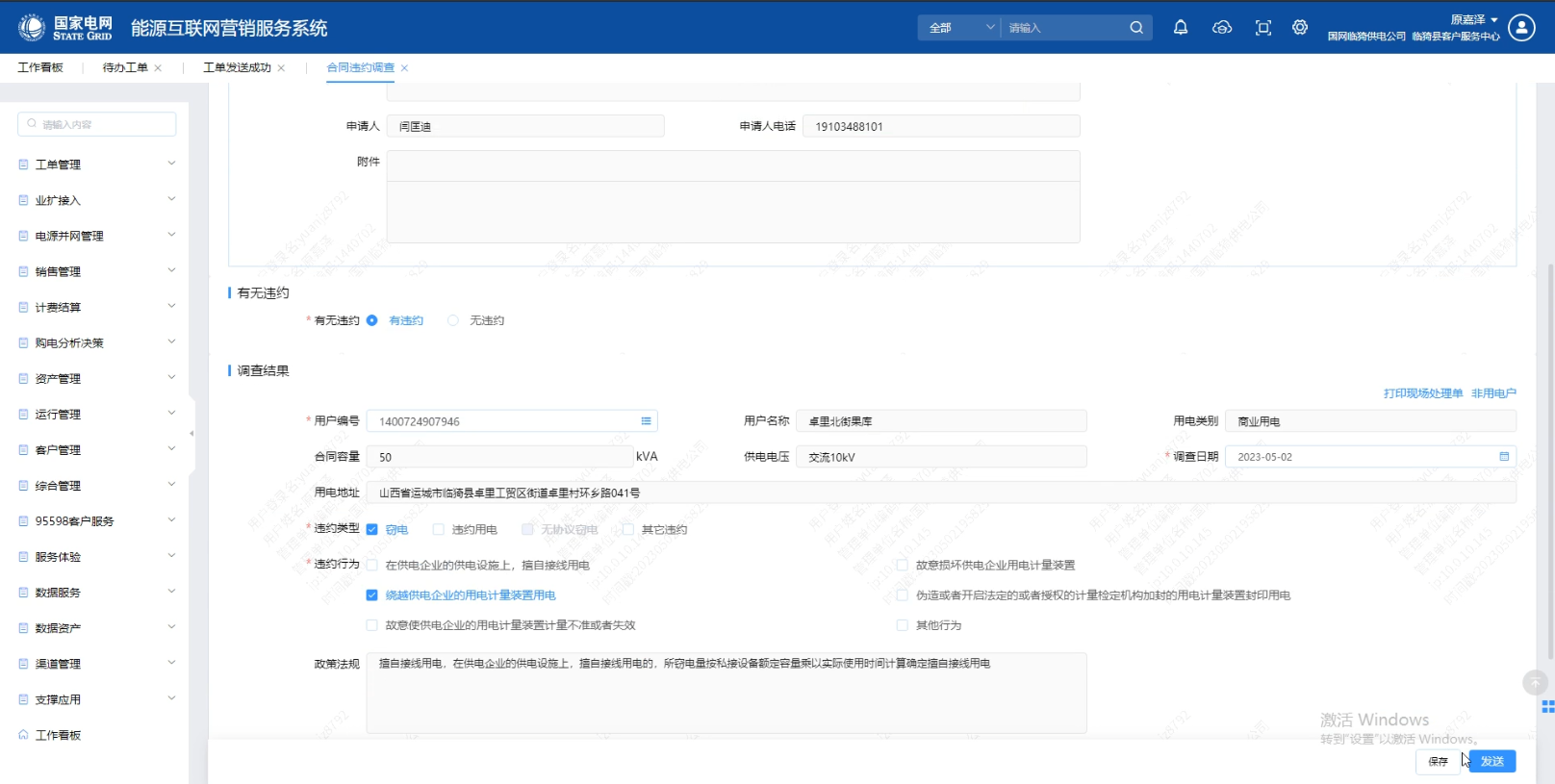Open the calendar icon for survey date
The image size is (1555, 784).
[1504, 457]
